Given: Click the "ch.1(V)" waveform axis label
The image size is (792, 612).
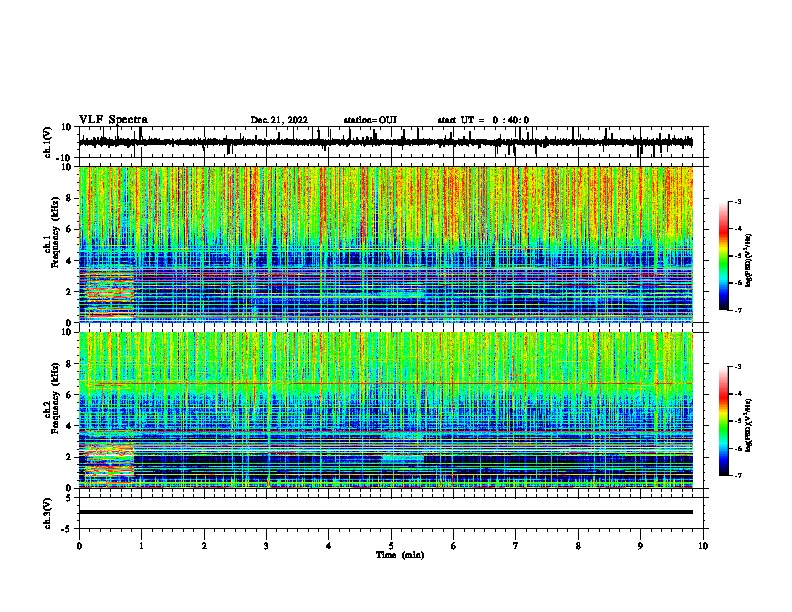Looking at the screenshot, I should coord(48,142).
